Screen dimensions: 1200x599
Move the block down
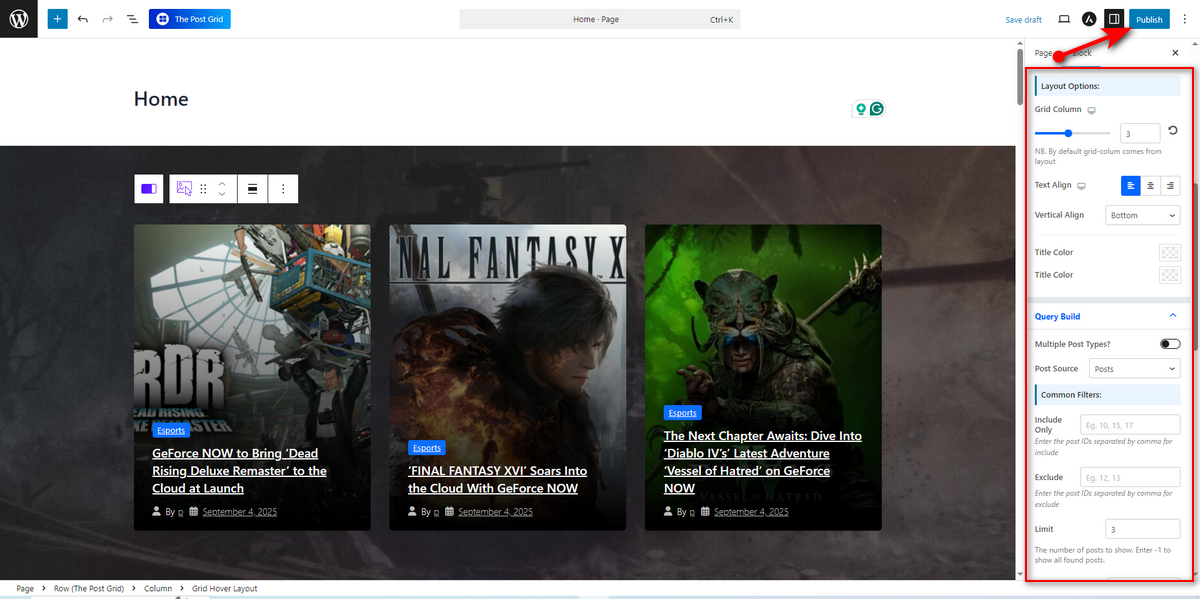[222, 194]
